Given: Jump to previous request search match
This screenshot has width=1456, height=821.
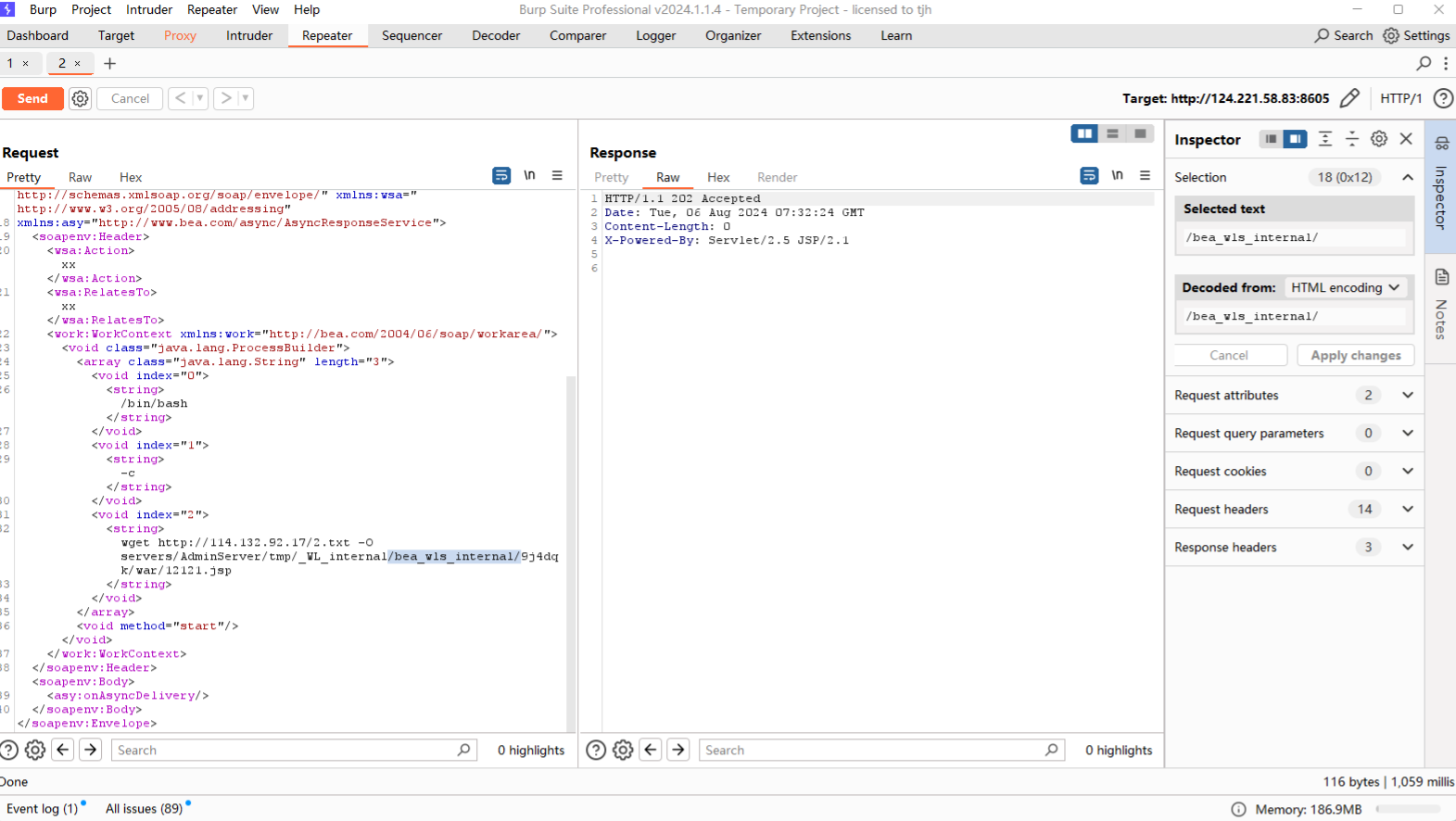Looking at the screenshot, I should [63, 750].
